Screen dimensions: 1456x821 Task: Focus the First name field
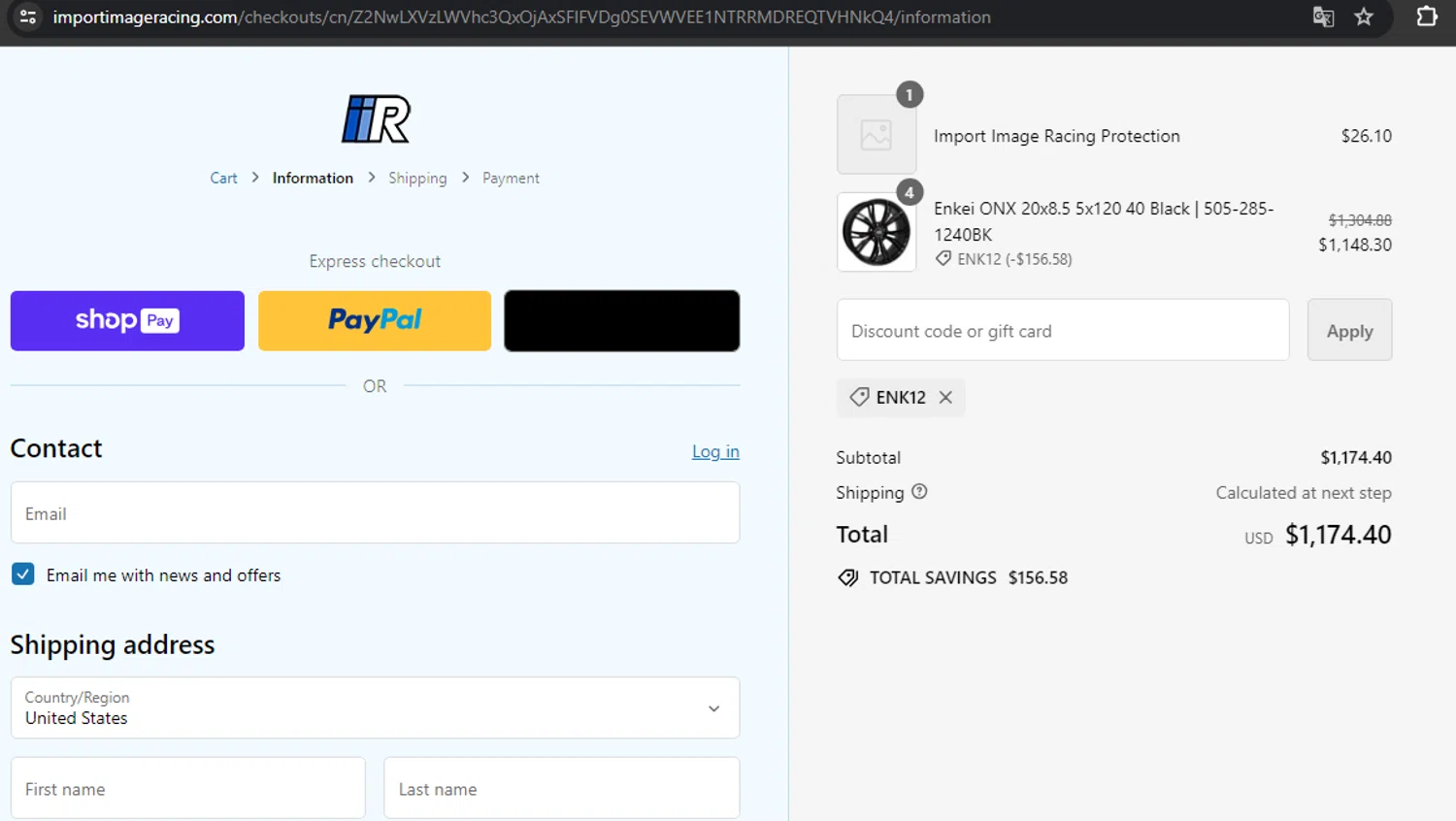[188, 788]
